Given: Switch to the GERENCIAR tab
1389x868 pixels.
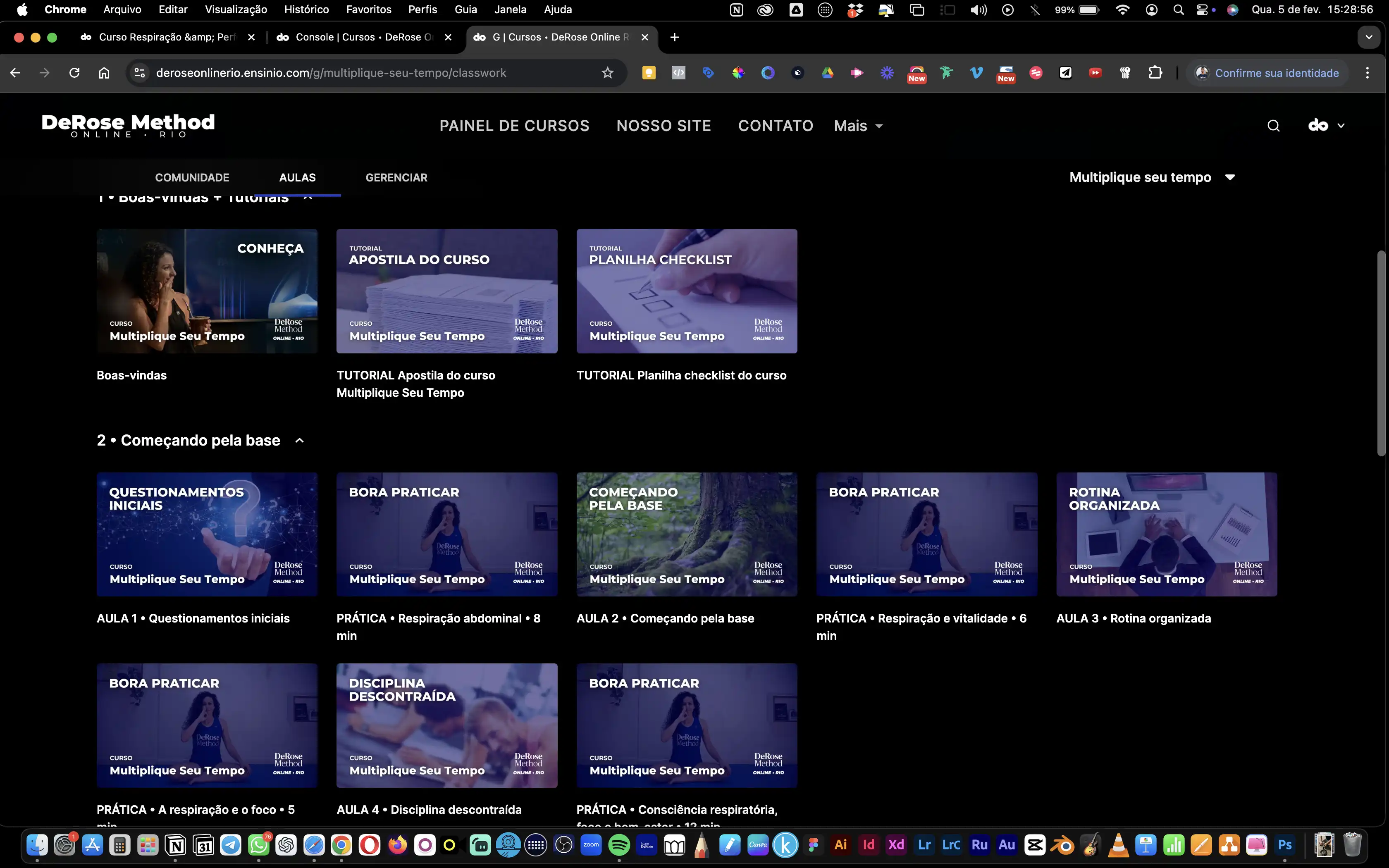Looking at the screenshot, I should point(396,177).
